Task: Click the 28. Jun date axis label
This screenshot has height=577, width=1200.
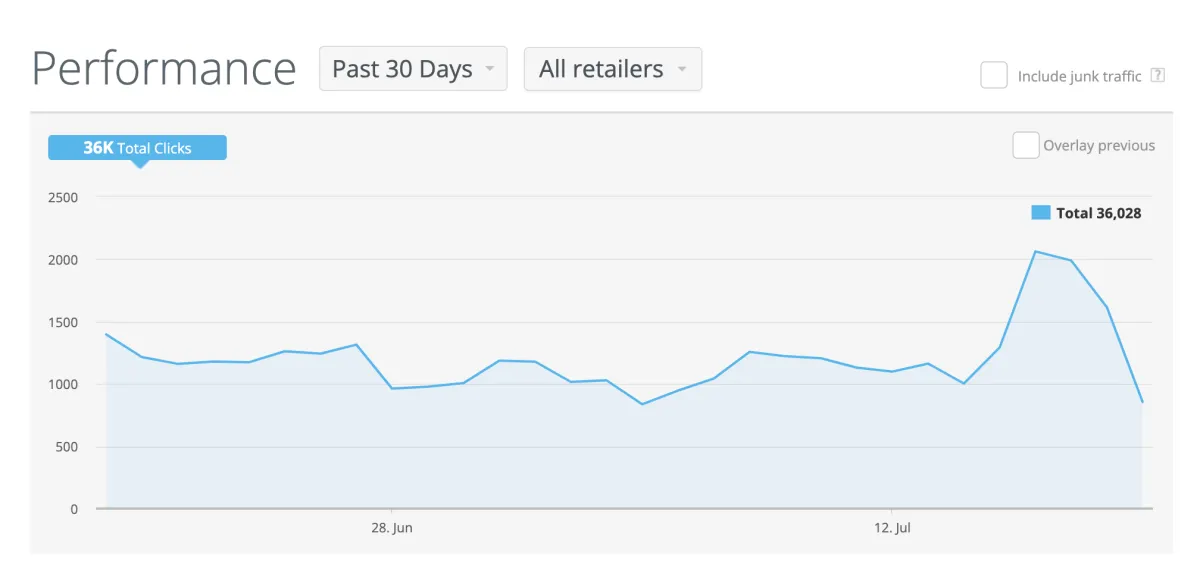Action: coord(391,528)
